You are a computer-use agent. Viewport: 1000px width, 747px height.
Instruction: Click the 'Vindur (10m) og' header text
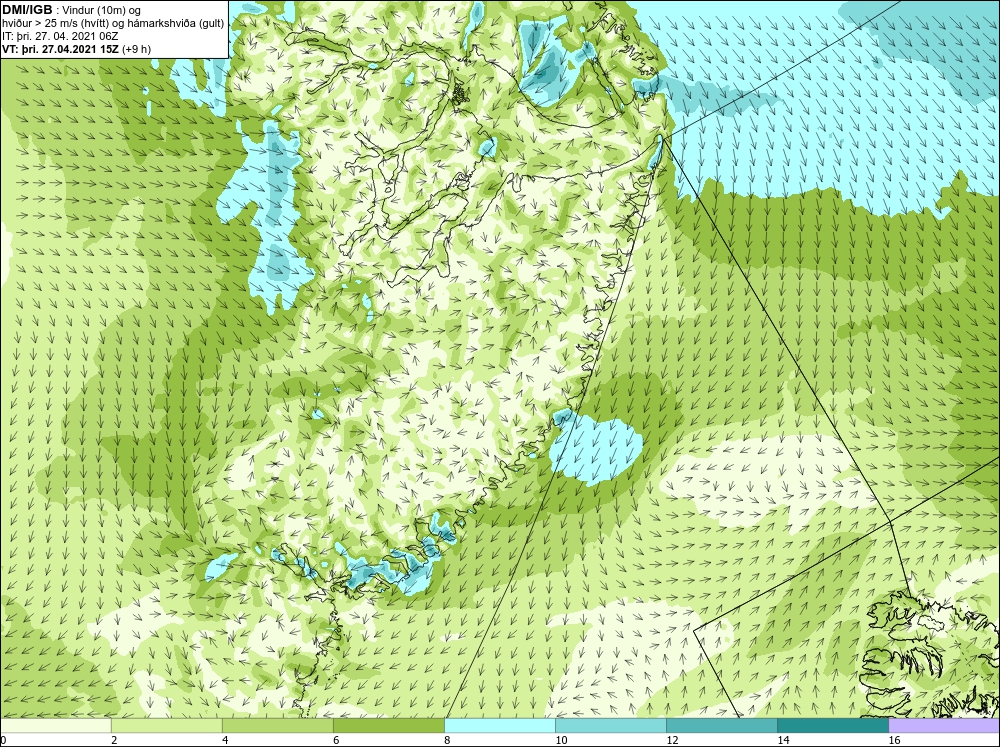coord(102,11)
